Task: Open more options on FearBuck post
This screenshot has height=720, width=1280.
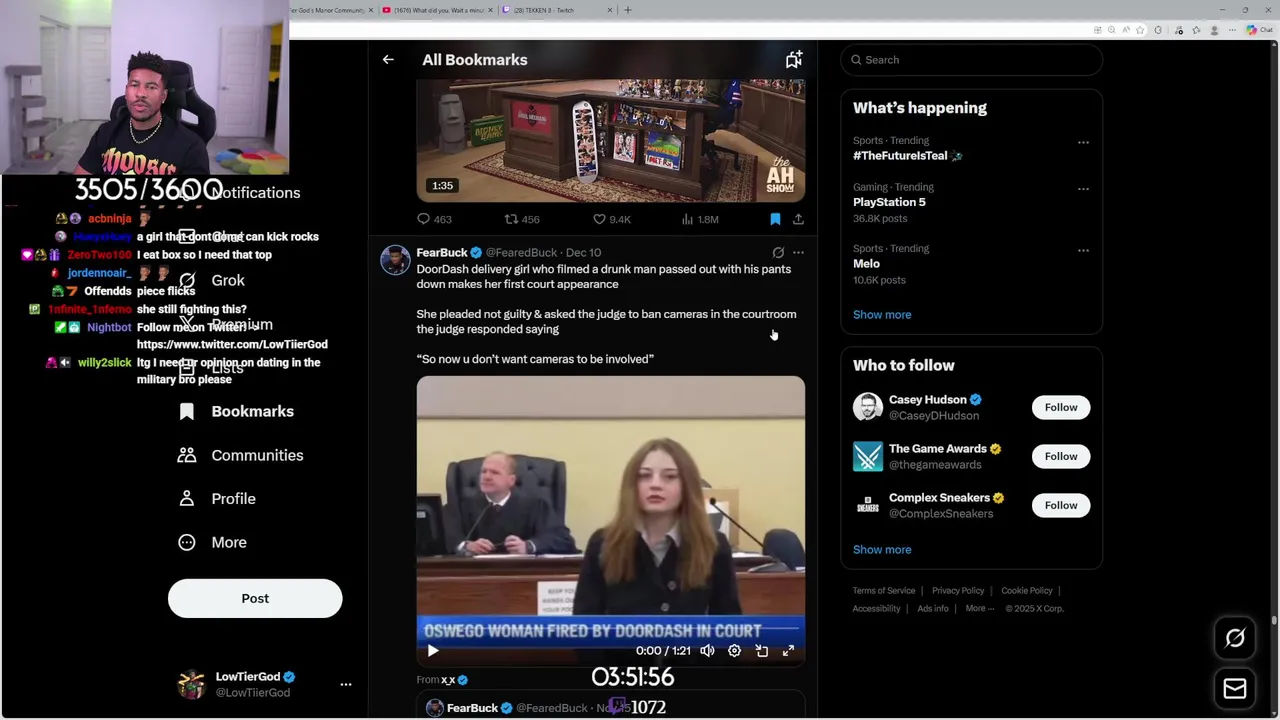Action: 798,253
